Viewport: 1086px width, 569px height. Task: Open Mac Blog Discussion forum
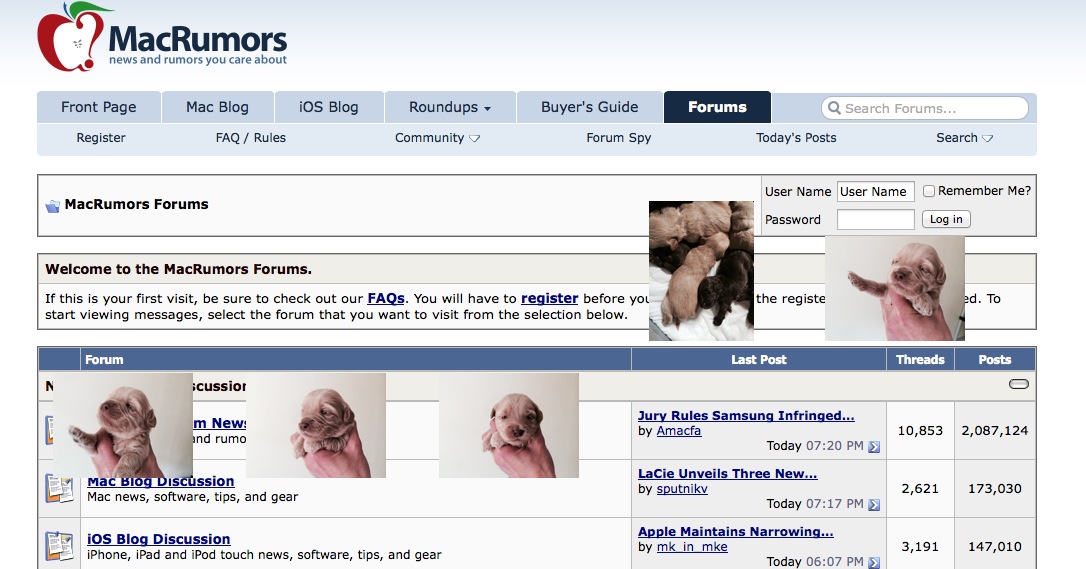click(x=161, y=481)
